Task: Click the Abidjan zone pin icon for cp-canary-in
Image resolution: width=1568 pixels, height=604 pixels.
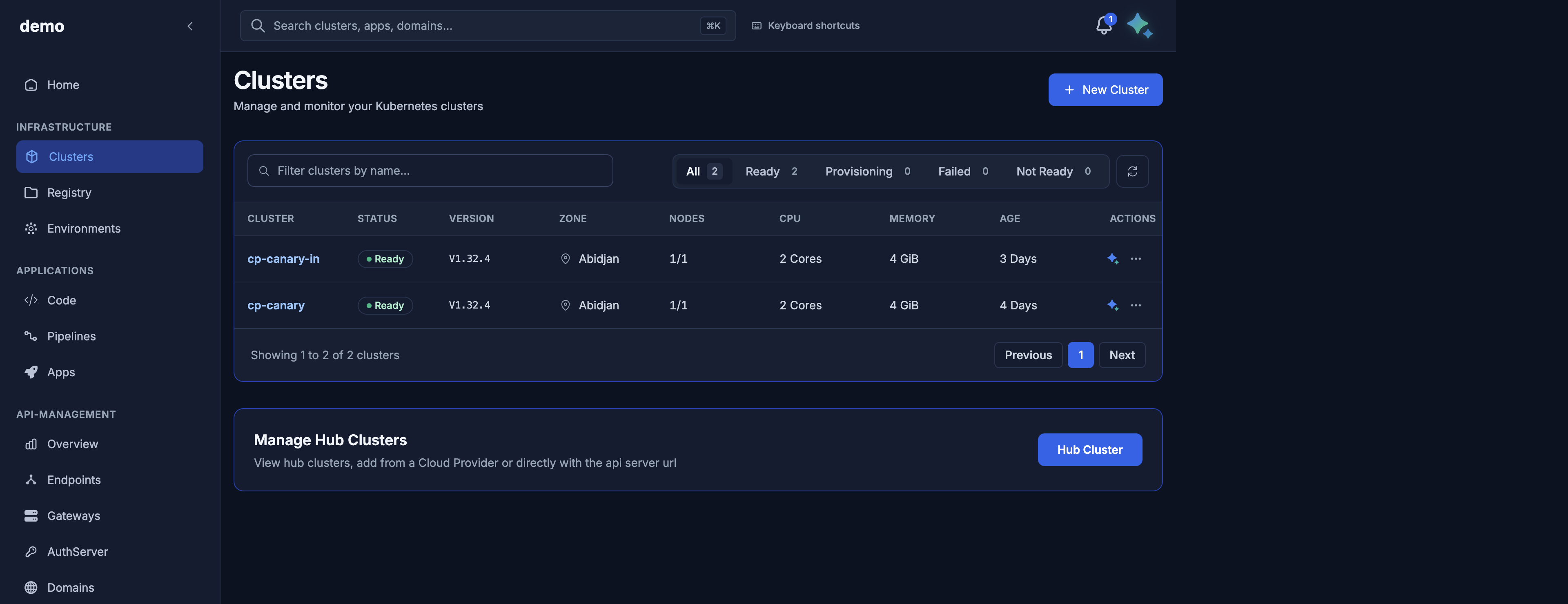Action: (x=565, y=258)
